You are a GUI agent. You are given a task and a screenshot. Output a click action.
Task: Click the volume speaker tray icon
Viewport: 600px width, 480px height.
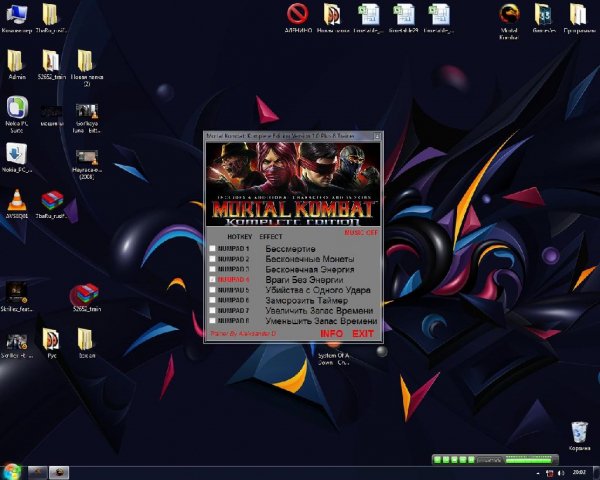coord(561,473)
